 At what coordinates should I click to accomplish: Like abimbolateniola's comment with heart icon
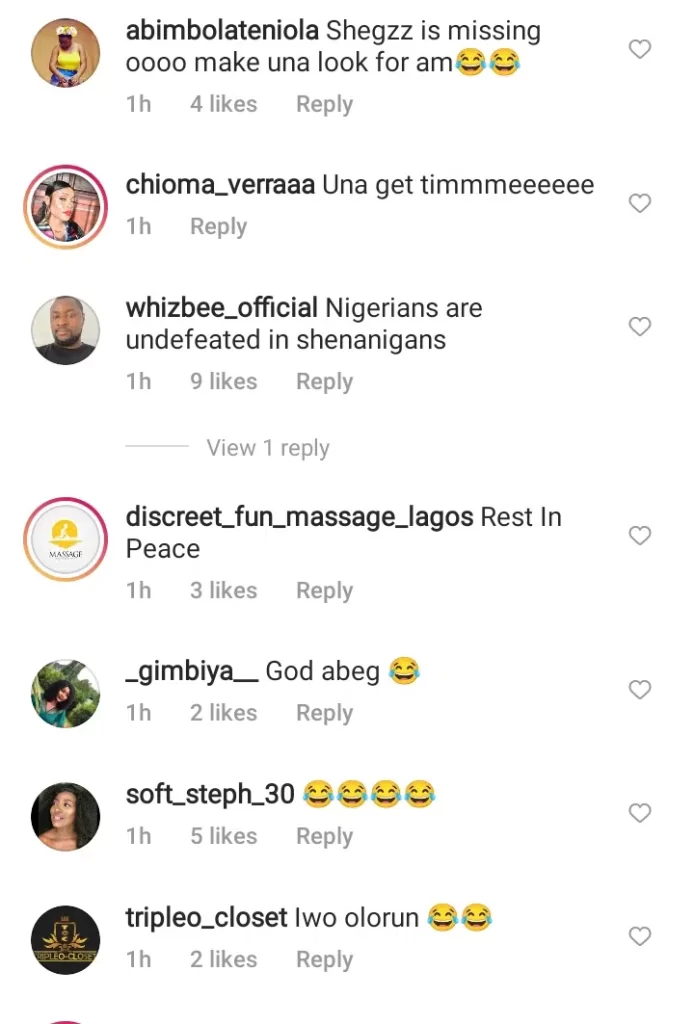639,49
